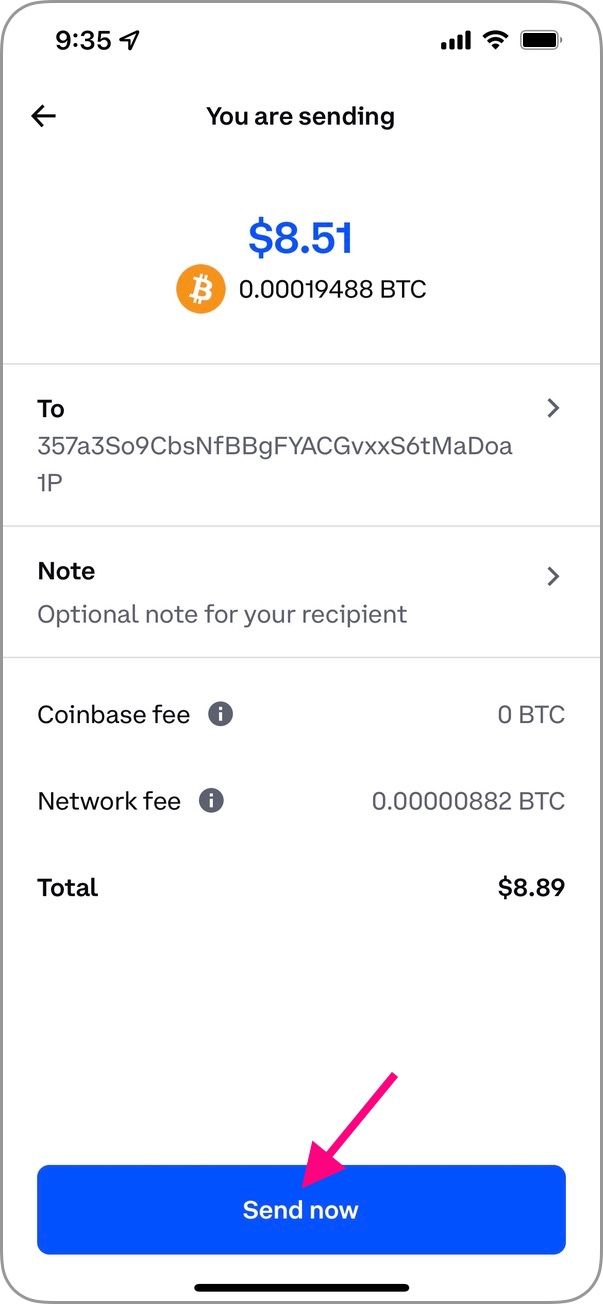
Task: Expand the Note row chevron
Action: point(553,576)
